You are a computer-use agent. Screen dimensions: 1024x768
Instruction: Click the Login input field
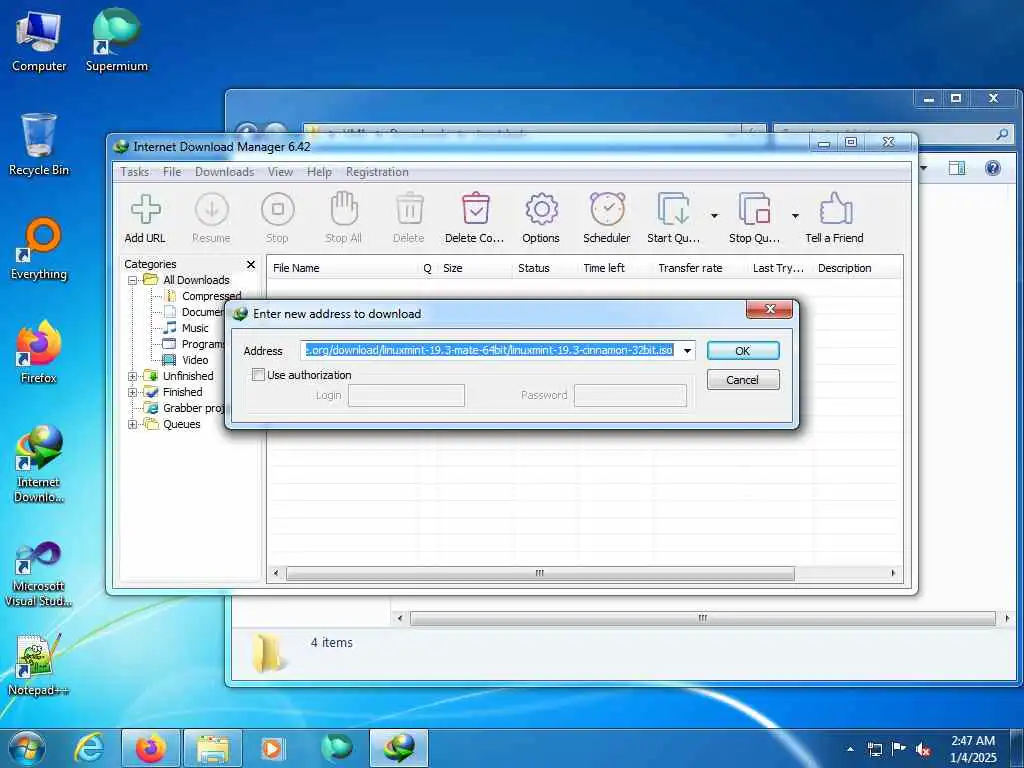point(406,395)
